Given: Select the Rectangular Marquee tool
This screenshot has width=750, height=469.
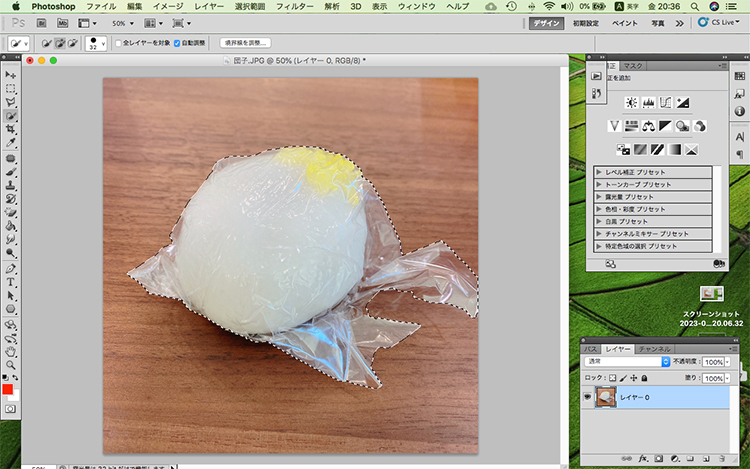Looking at the screenshot, I should click(11, 88).
